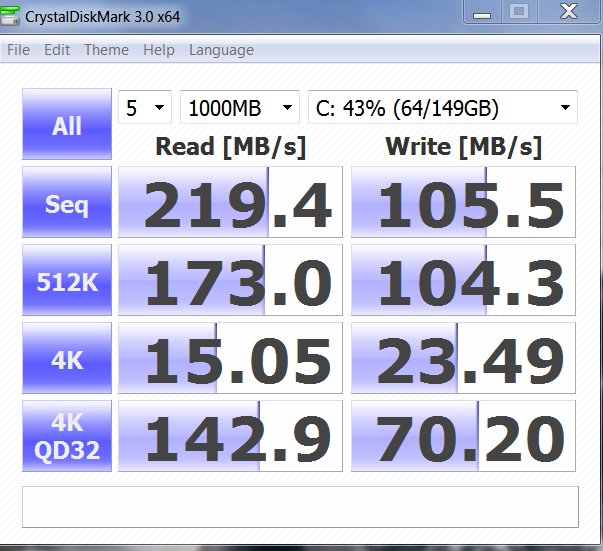Close the CrystalDiskMark window
The image size is (603, 551).
569,12
